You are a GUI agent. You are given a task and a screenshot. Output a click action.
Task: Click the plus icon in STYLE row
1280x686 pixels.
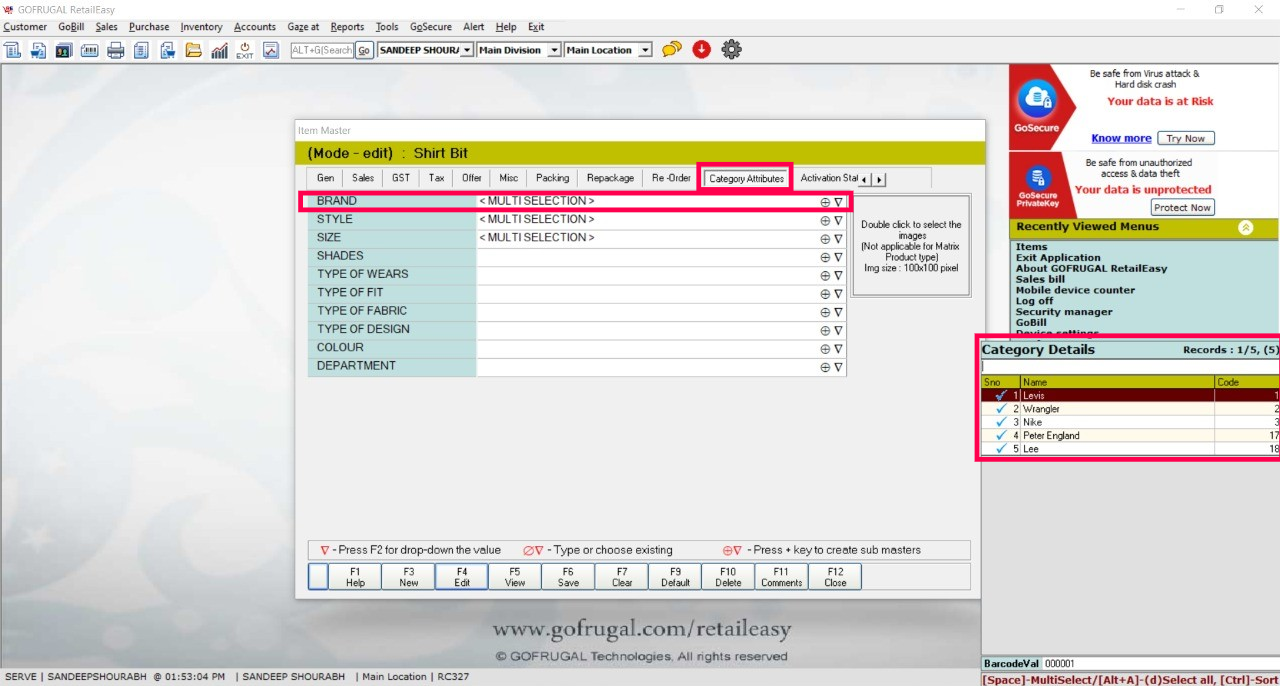(825, 220)
